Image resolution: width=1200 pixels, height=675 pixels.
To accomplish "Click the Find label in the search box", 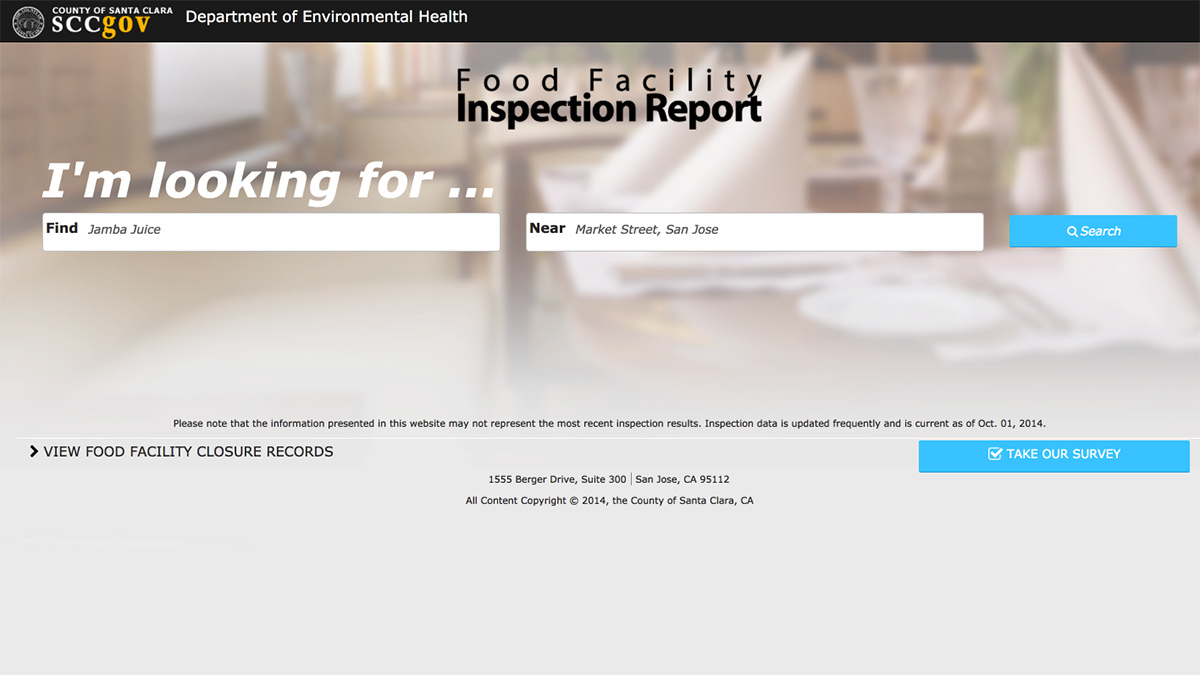I will [x=62, y=228].
